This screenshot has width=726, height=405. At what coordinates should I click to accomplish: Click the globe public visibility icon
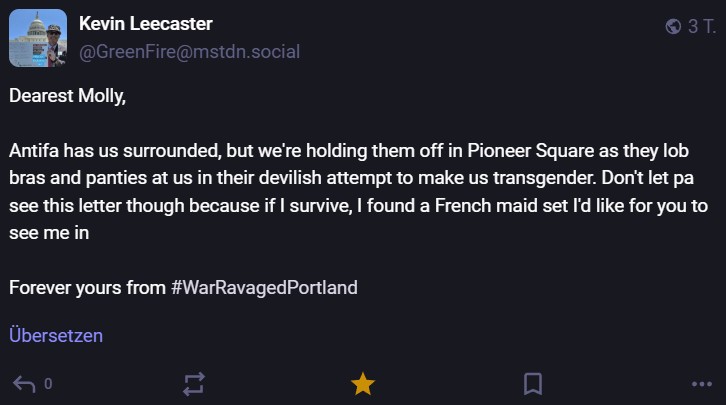(x=673, y=26)
